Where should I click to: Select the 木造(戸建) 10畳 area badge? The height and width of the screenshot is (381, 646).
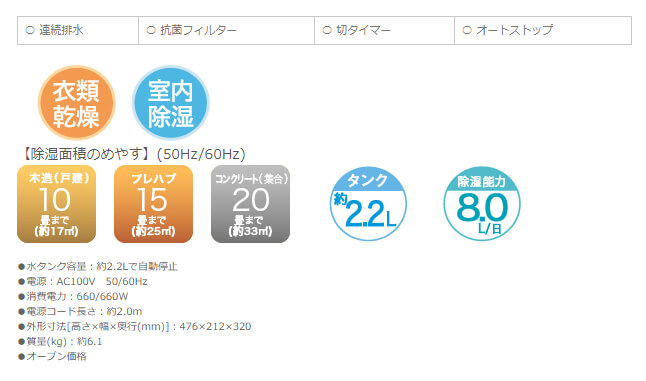56,204
